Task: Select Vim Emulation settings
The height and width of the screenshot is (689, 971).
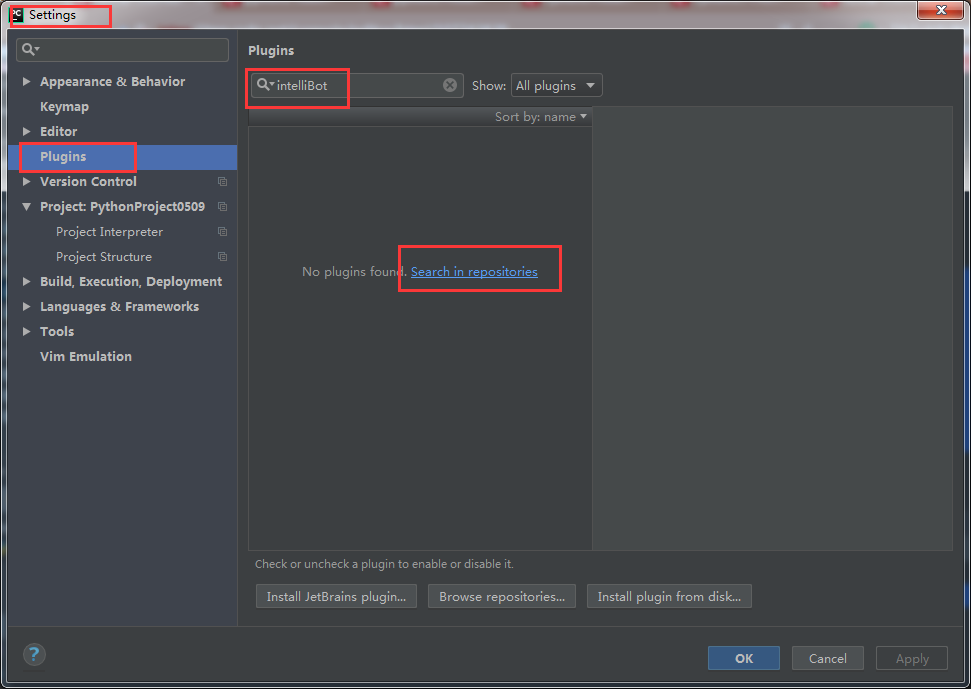Action: [x=86, y=357]
